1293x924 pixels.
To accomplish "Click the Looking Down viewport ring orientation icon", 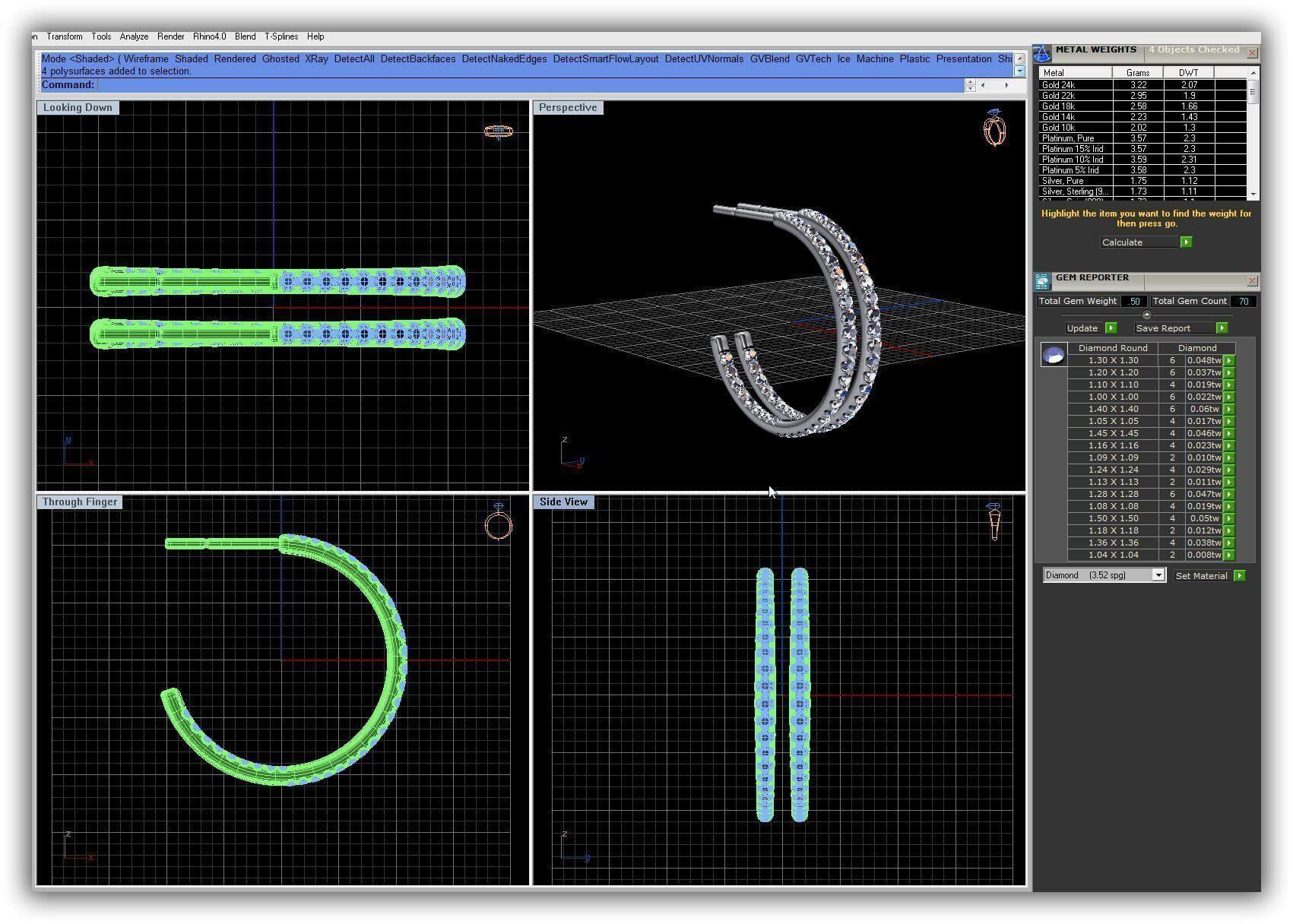I will tap(499, 131).
